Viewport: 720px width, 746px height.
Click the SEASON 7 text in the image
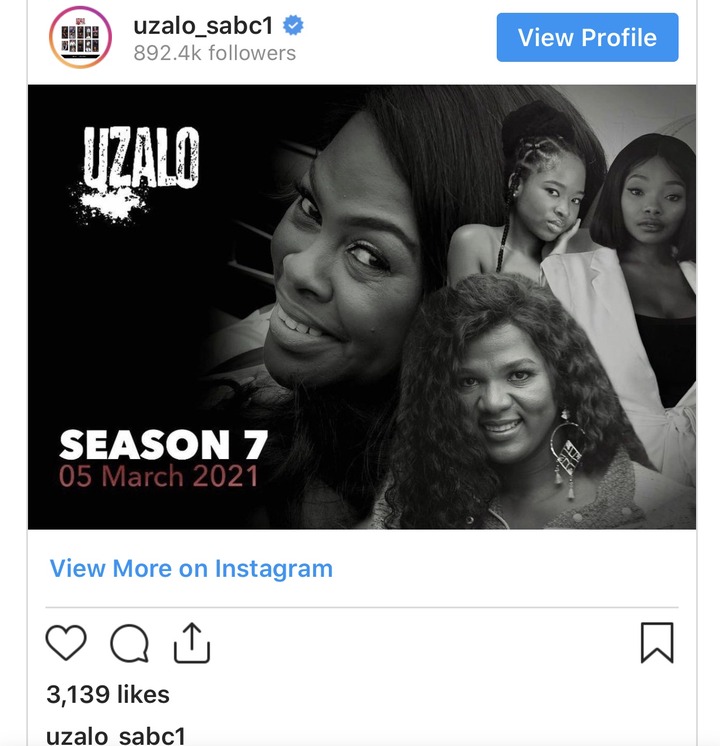click(163, 444)
